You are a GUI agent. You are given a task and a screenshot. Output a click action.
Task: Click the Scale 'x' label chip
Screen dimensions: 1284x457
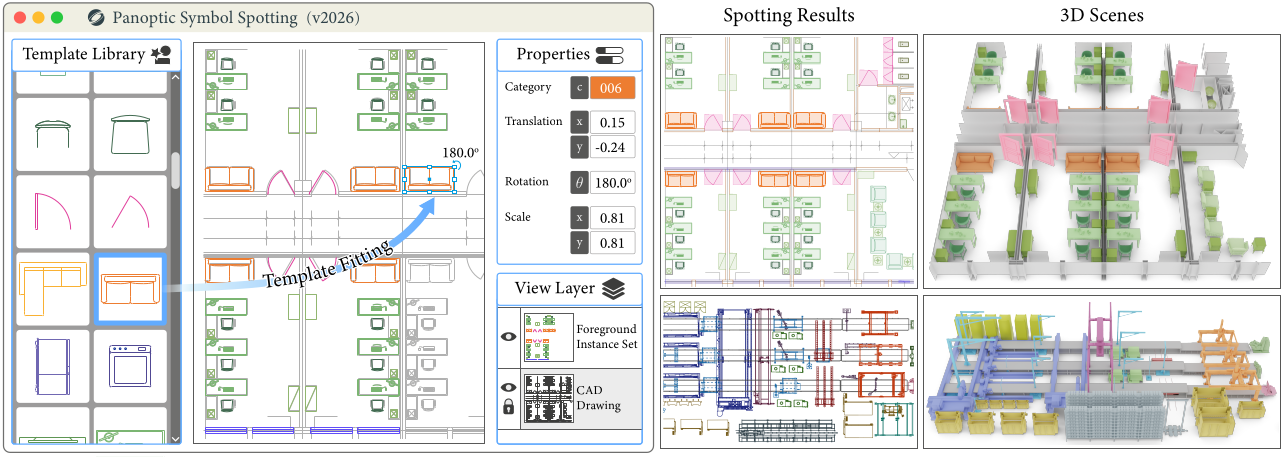[x=579, y=217]
